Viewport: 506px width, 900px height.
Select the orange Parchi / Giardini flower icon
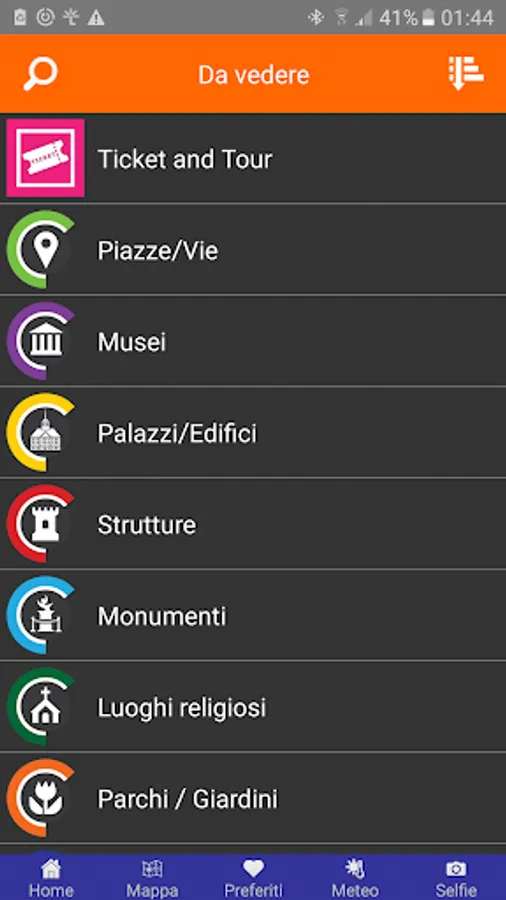click(41, 798)
